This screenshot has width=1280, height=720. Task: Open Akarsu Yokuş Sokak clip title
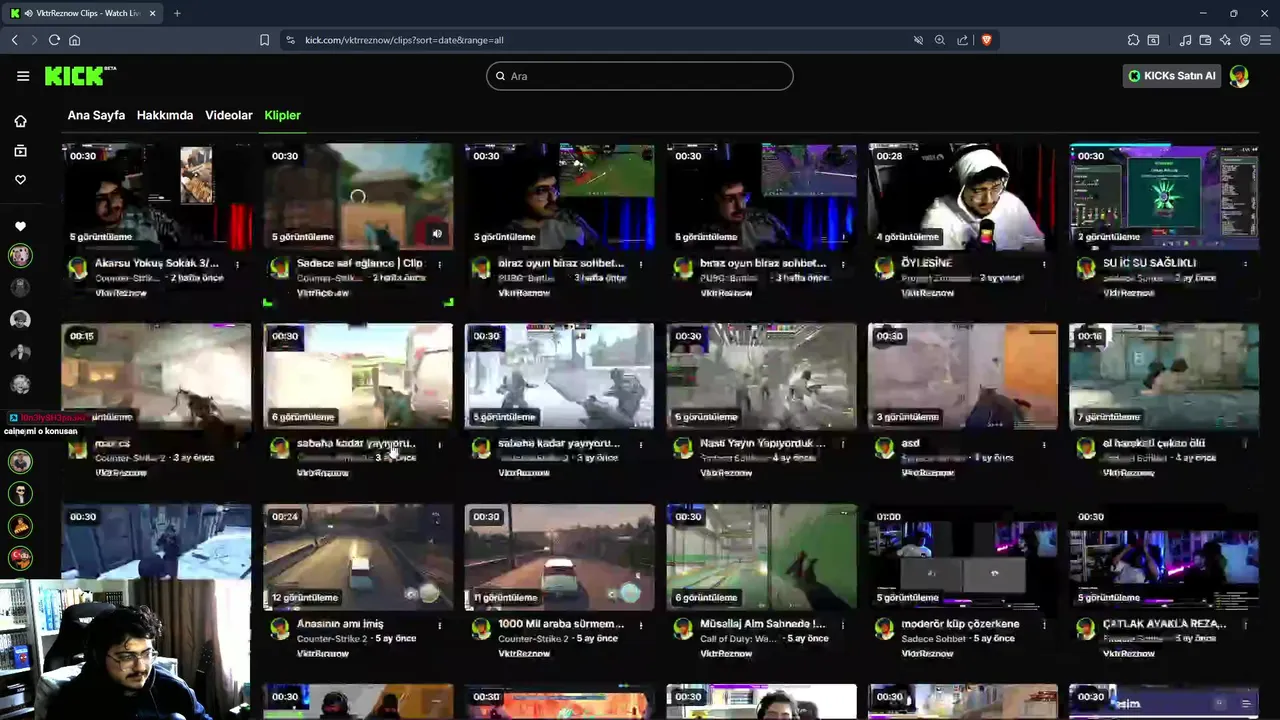point(157,263)
